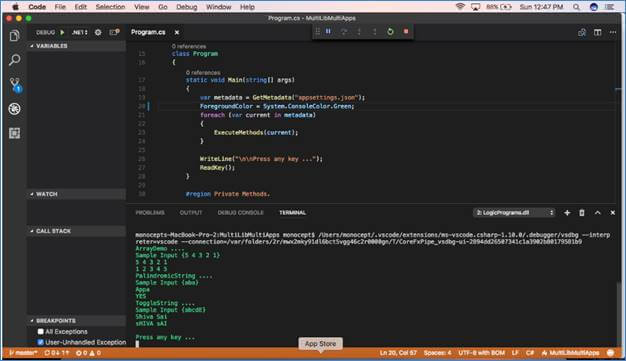Switch to the DEBUG CONSOLE tab
The image size is (626, 361).
(240, 213)
